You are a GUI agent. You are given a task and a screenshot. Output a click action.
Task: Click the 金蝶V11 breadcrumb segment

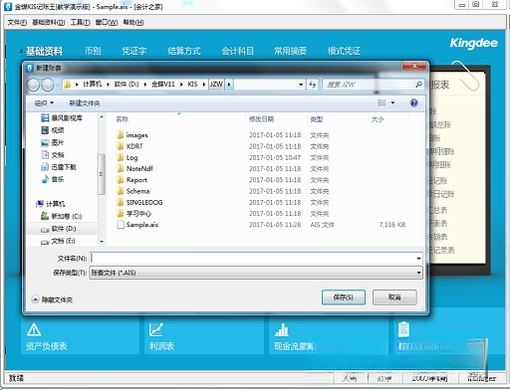coord(163,84)
